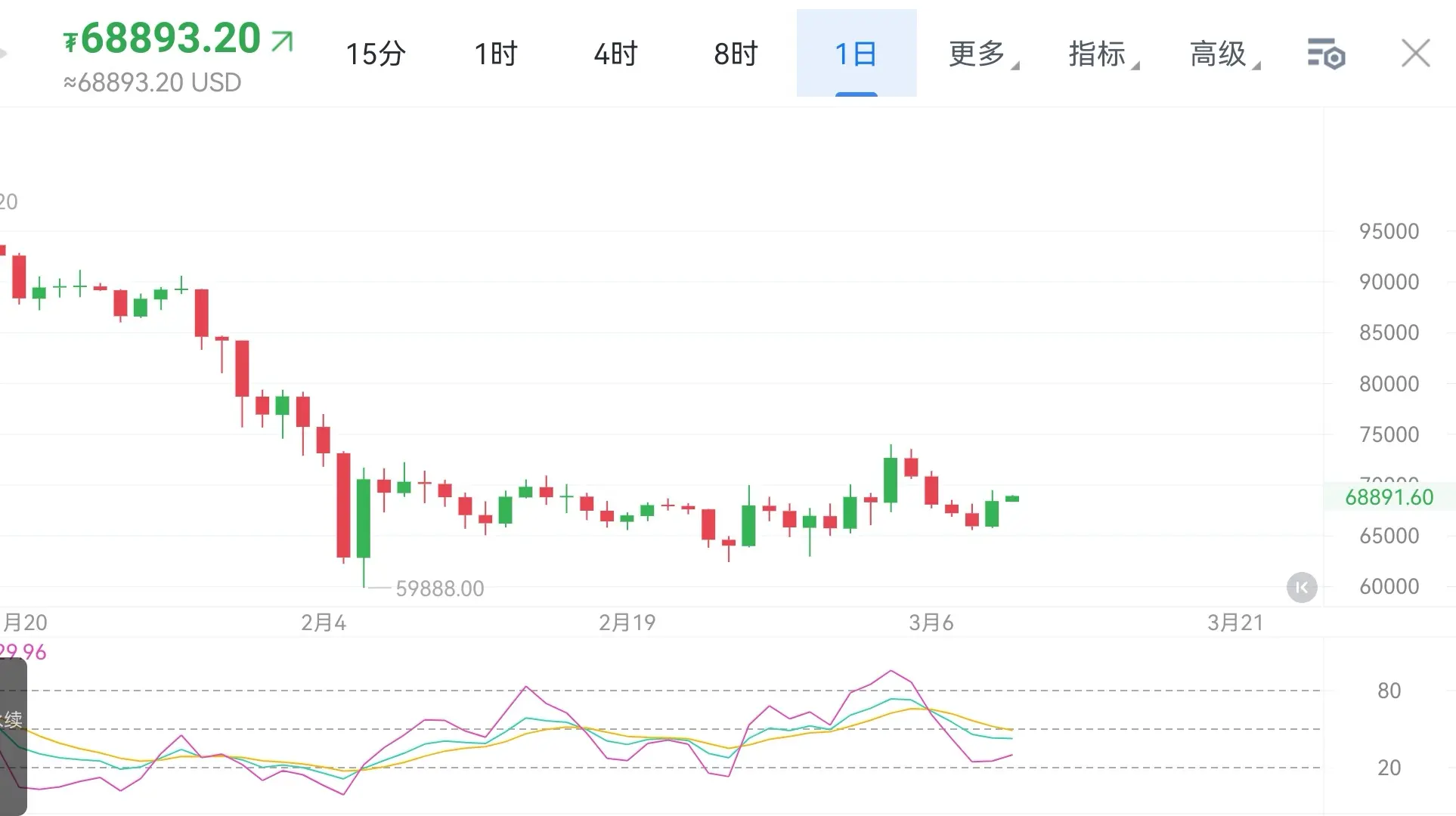Click the magenta 29.96 indicator value
This screenshot has height=816, width=1456.
click(x=23, y=651)
